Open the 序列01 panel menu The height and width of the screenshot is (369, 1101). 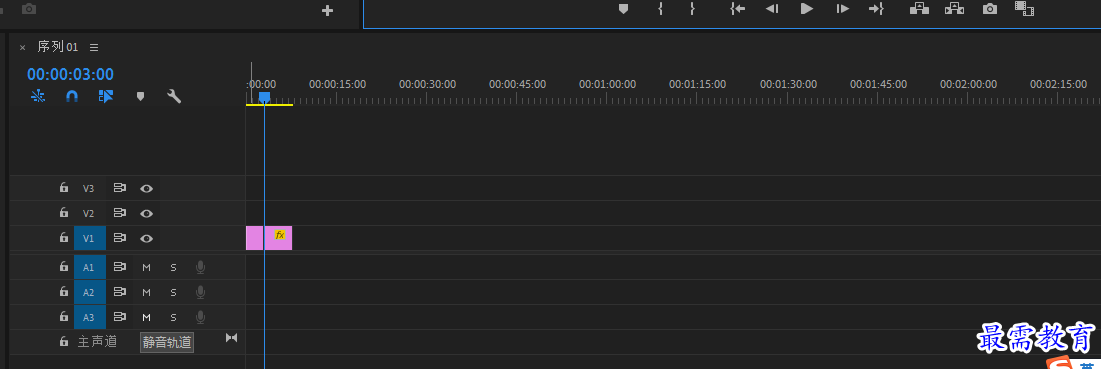click(94, 48)
